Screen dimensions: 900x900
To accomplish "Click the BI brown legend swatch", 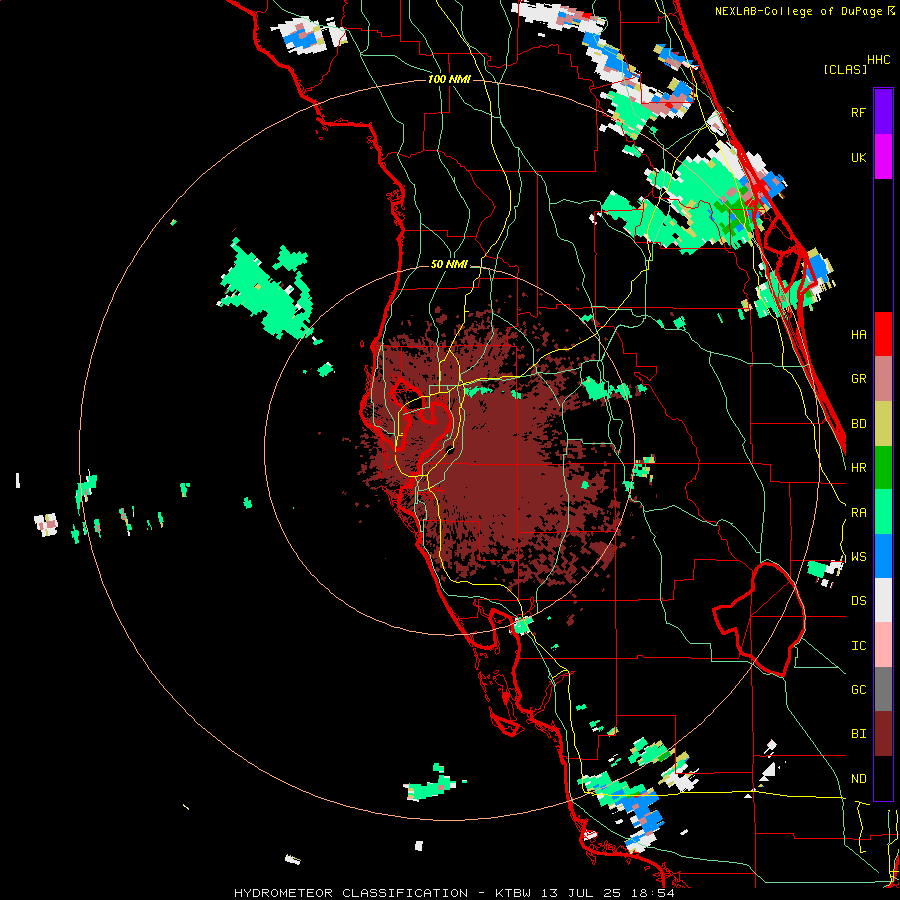I will [x=883, y=734].
